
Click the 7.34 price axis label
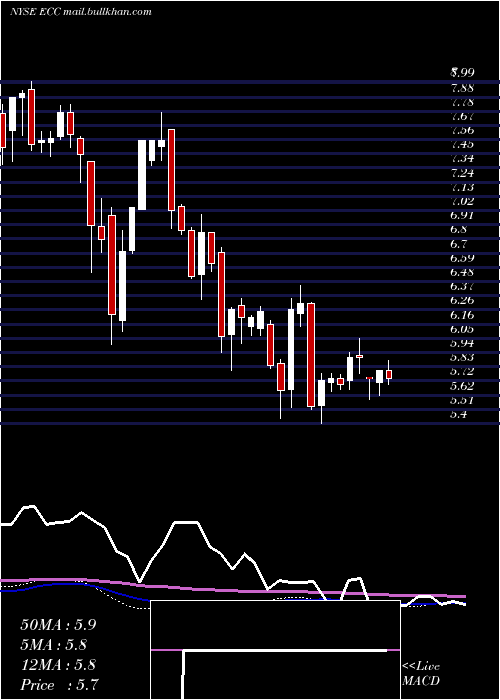462,158
